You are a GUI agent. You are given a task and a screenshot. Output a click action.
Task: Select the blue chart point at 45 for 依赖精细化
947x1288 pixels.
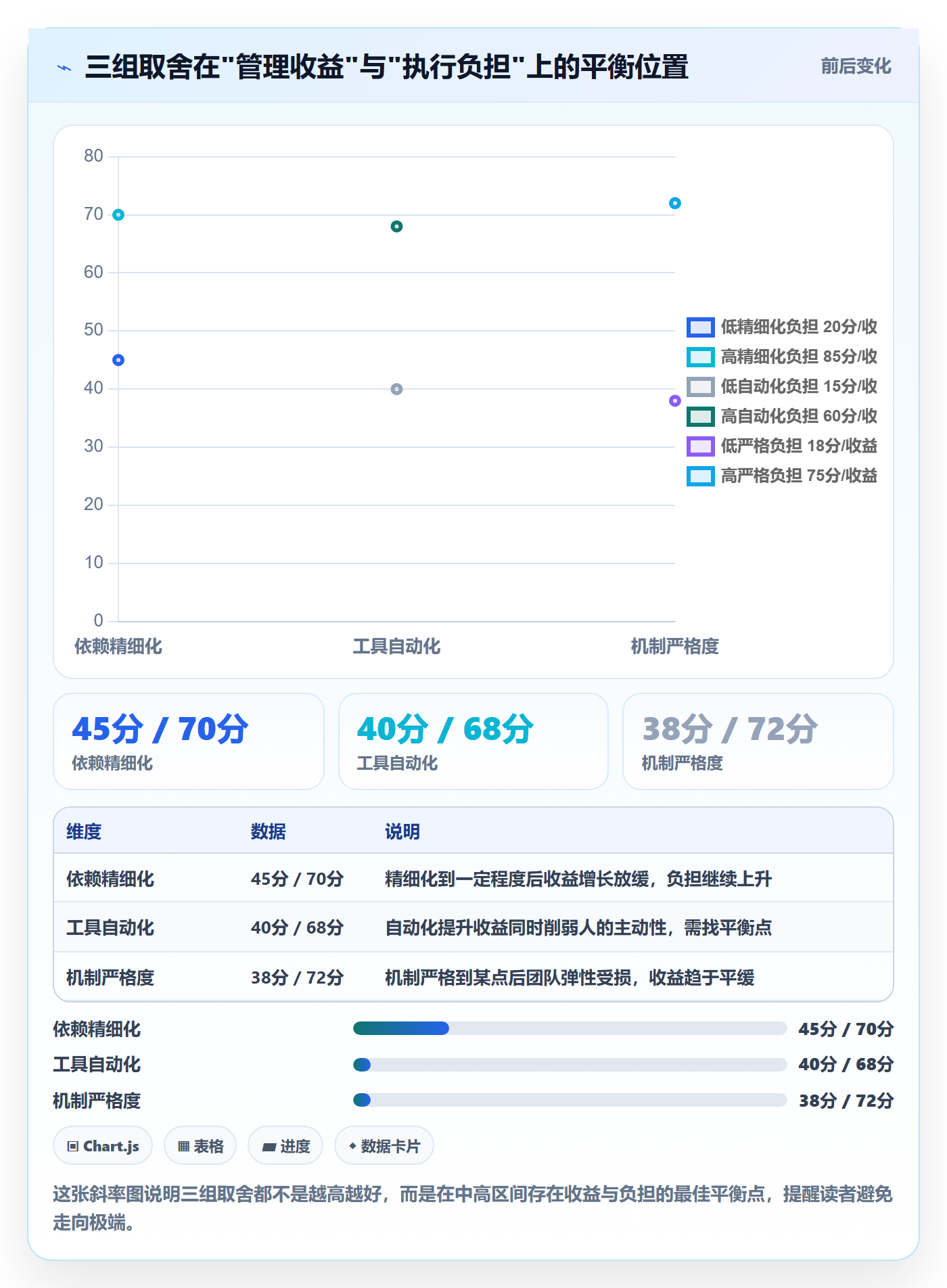point(118,360)
